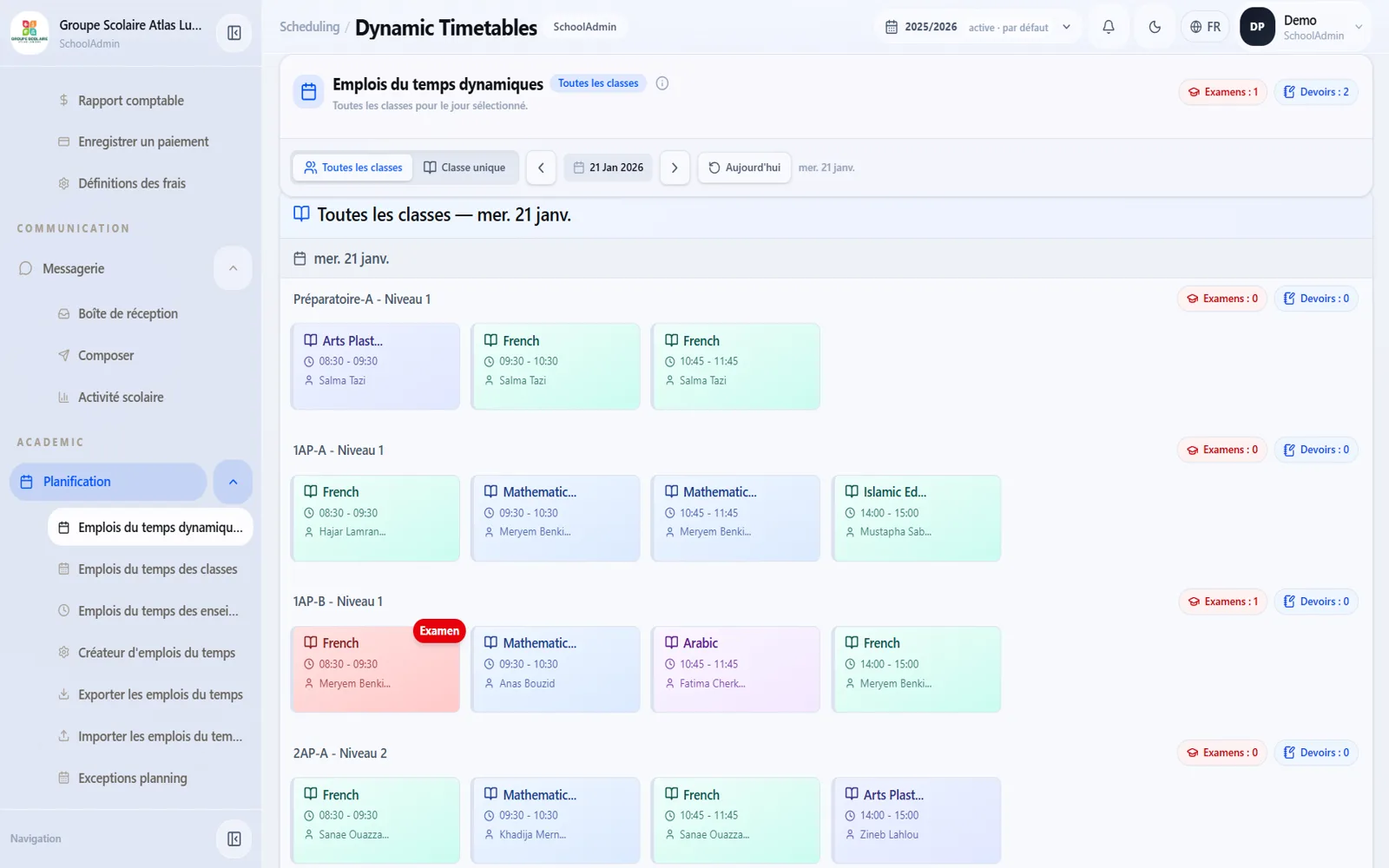Viewport: 1389px width, 868px height.
Task: Toggle dark mode moon icon
Action: tap(1155, 27)
